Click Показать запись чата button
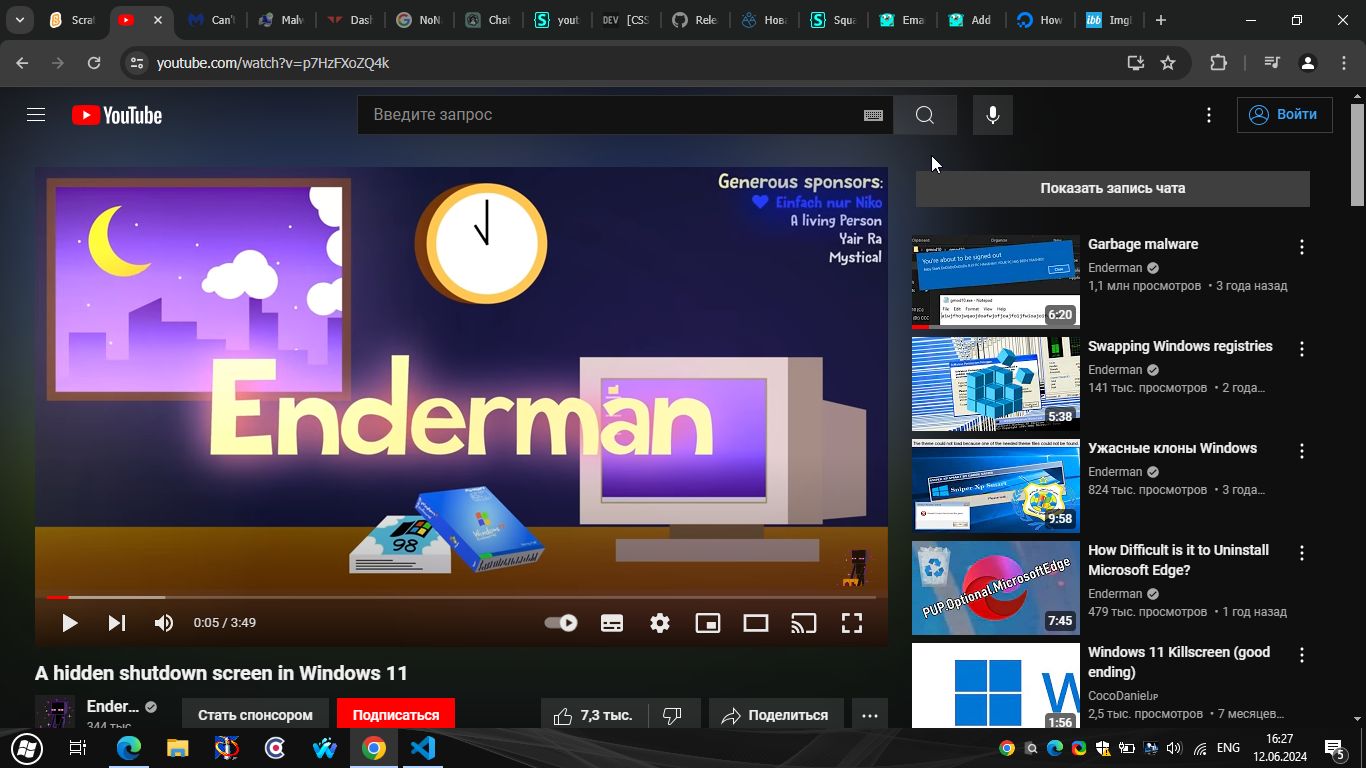 click(1112, 188)
